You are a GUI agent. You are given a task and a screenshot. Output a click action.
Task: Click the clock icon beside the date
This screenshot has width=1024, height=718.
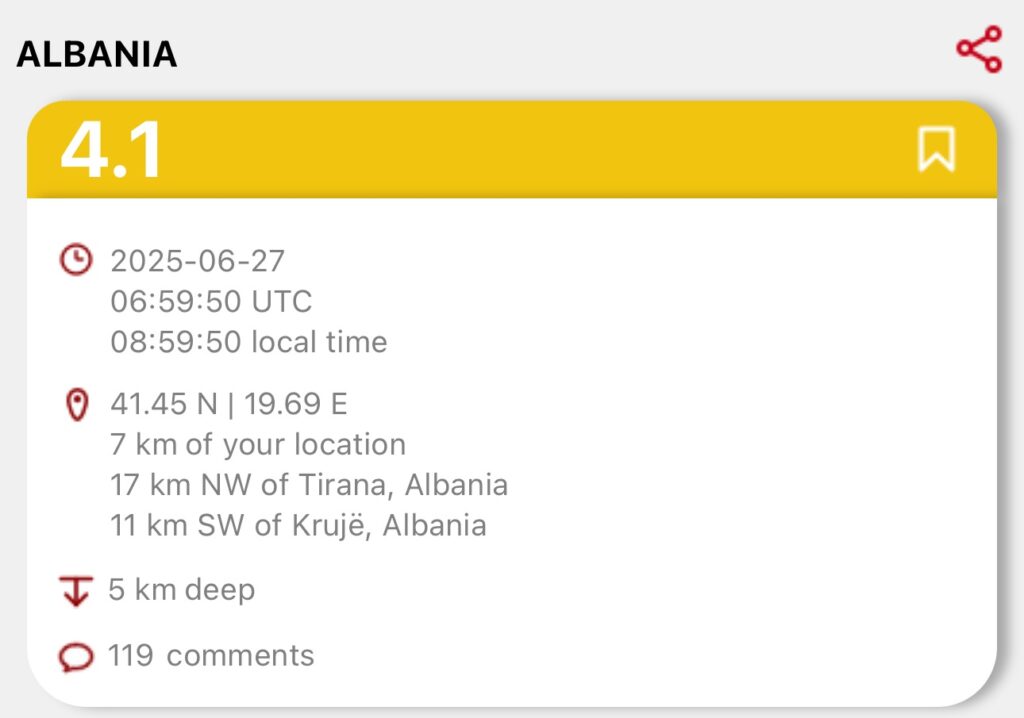coord(76,259)
